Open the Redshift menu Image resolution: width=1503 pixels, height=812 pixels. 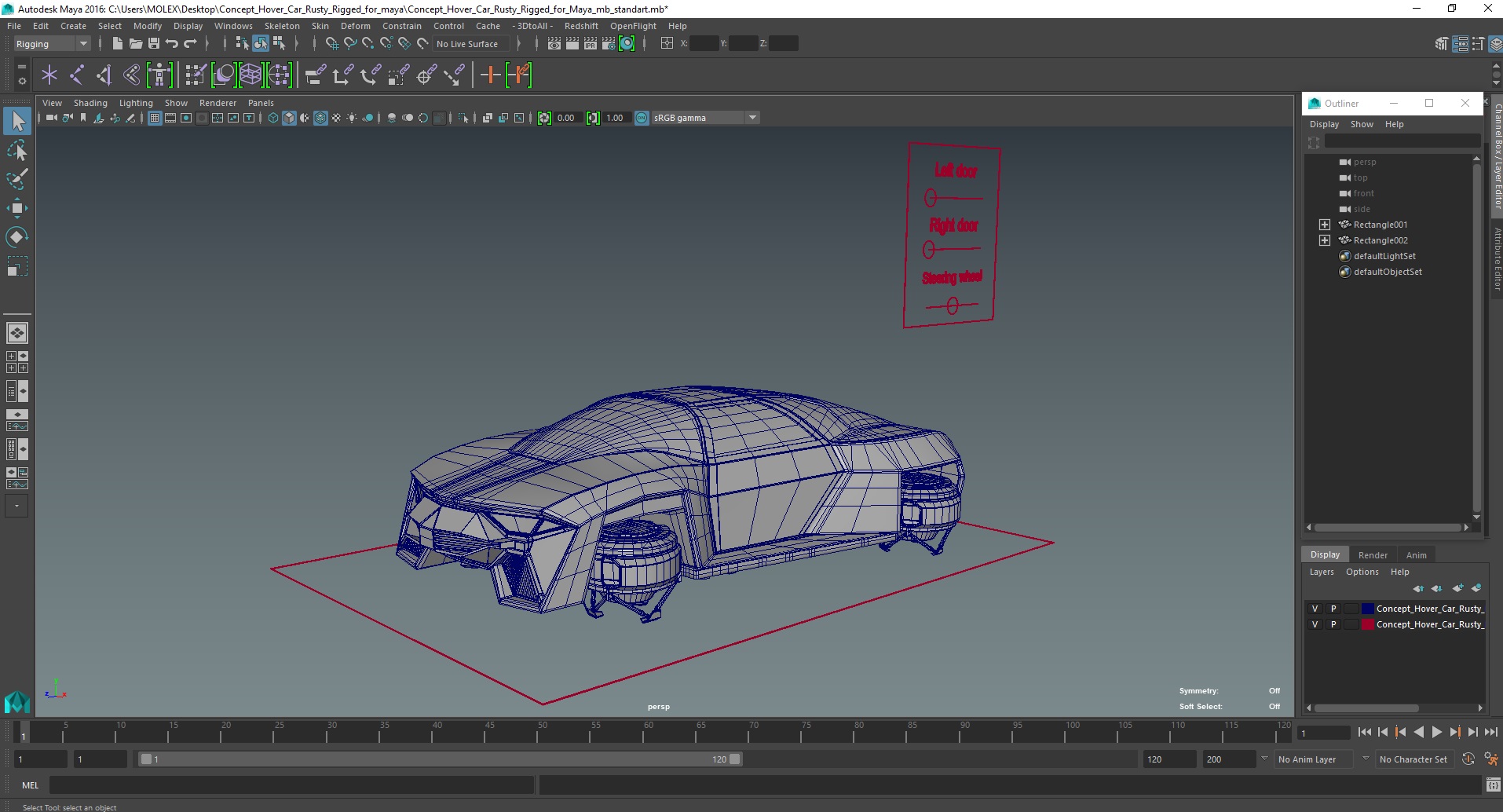pos(581,26)
